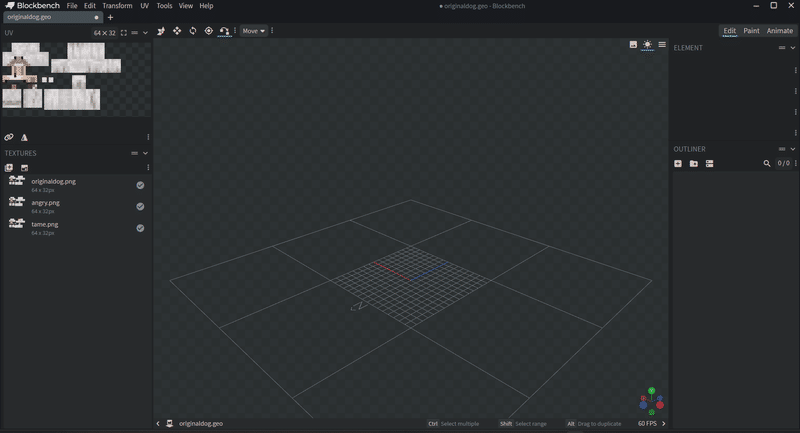Open options dots right of Move dropdown
This screenshot has height=433, width=800.
point(272,31)
